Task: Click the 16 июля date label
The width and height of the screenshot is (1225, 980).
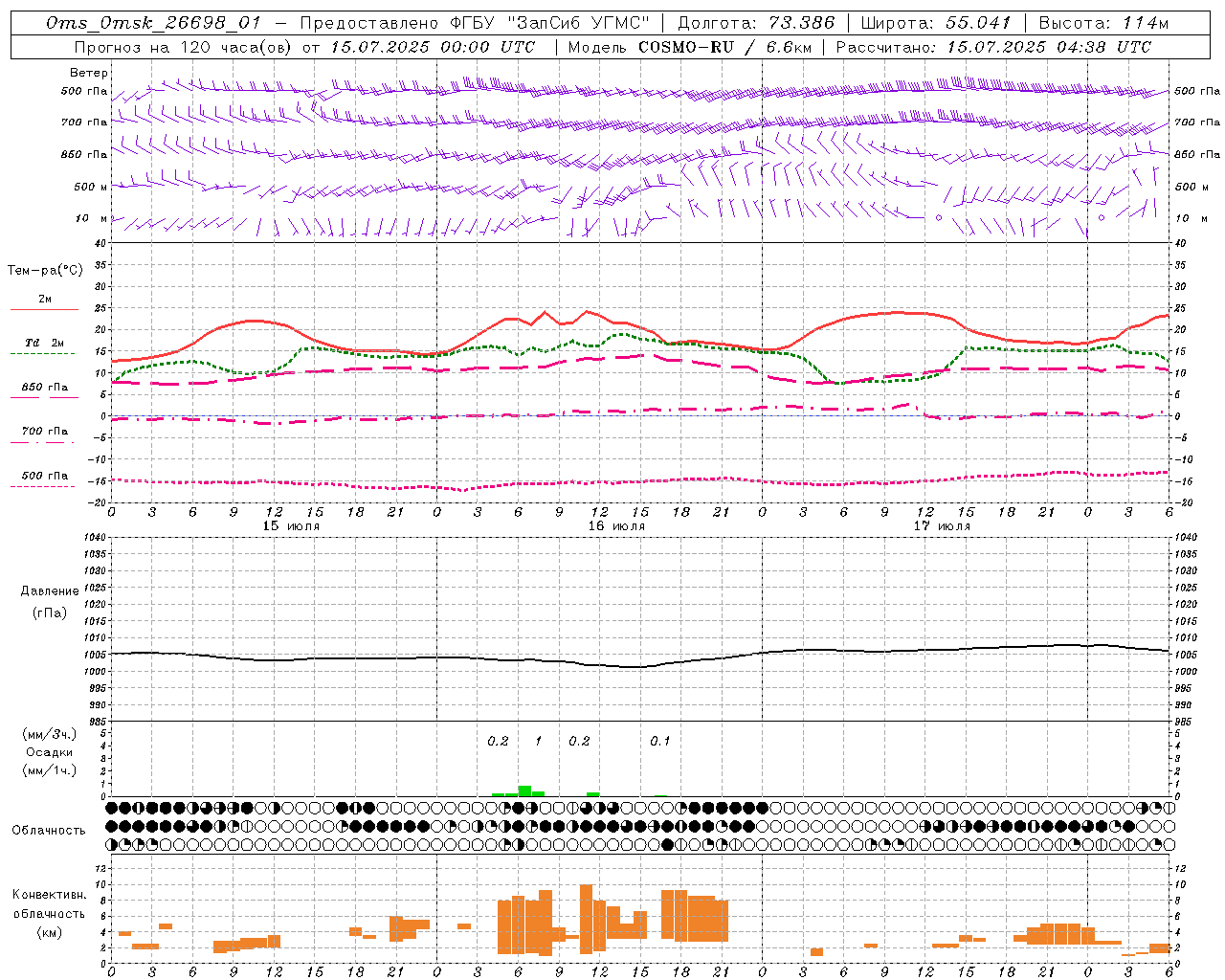Action: [x=616, y=526]
